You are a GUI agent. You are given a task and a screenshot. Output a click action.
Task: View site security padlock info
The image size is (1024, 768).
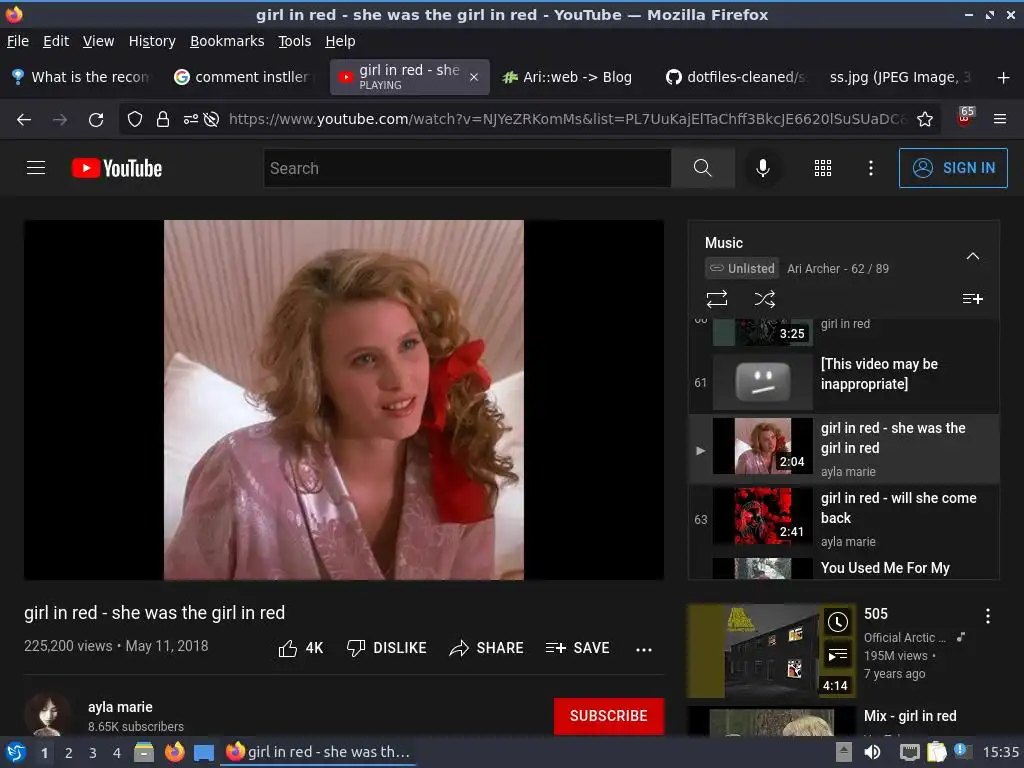click(x=163, y=120)
